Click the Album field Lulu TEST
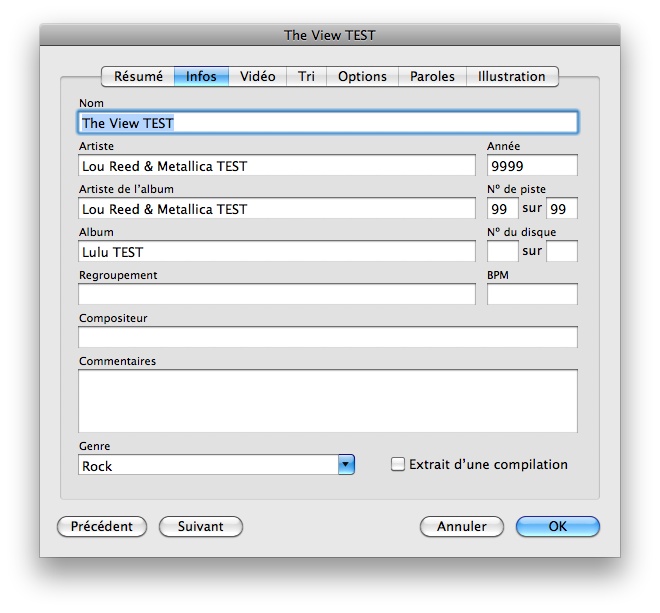The image size is (660, 613). point(277,251)
